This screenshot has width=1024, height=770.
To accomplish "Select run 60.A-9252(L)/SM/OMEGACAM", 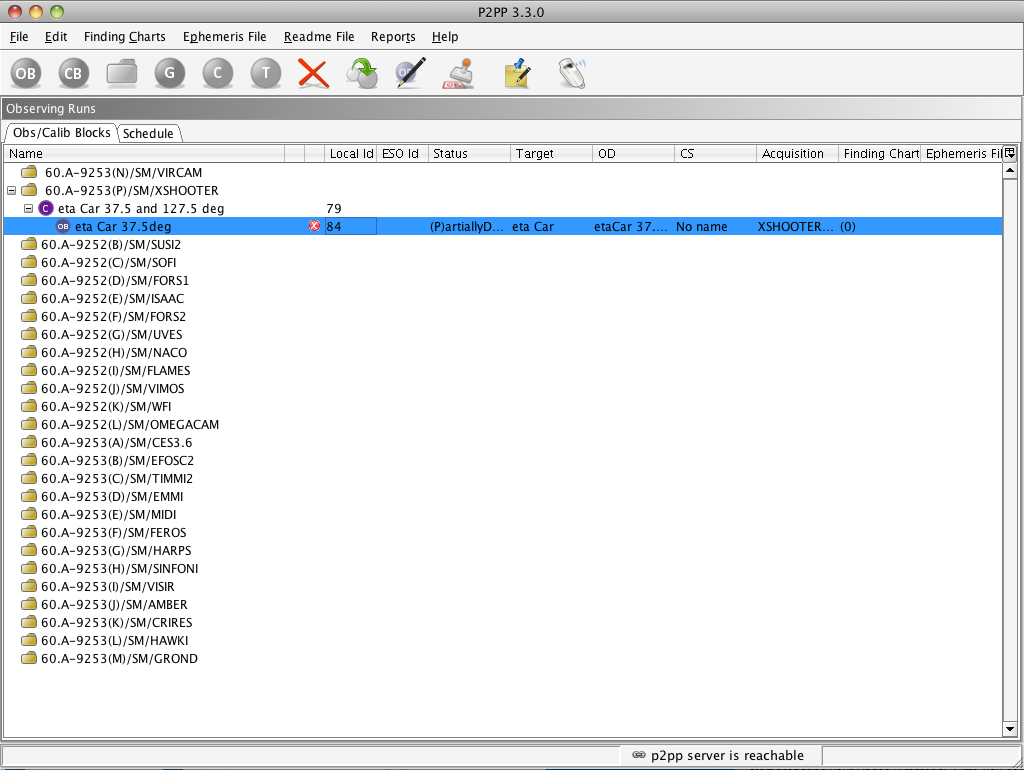I will [130, 425].
